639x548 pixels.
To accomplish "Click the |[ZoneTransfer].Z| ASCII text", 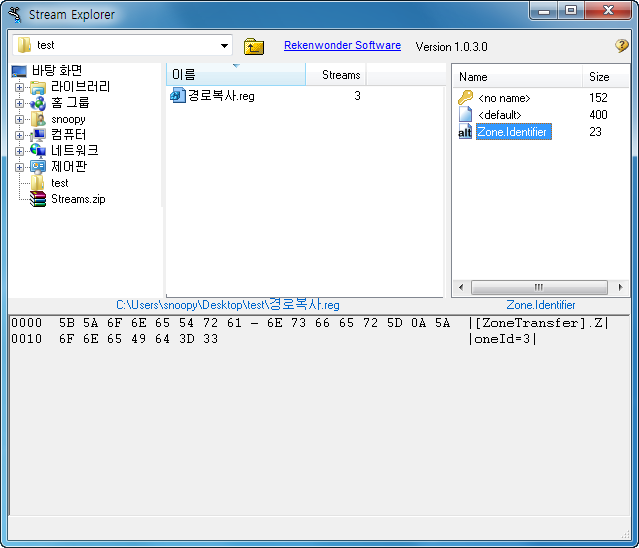I will (539, 323).
